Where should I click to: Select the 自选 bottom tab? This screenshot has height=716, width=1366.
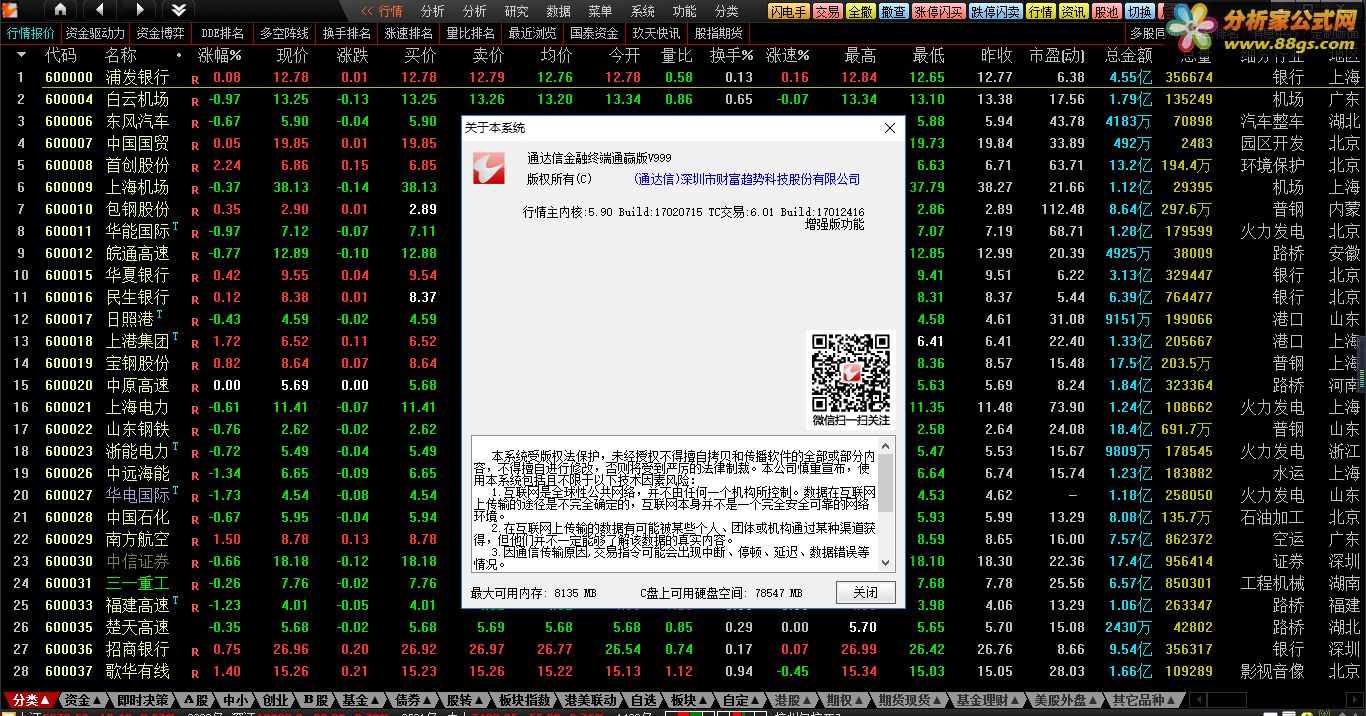(644, 700)
